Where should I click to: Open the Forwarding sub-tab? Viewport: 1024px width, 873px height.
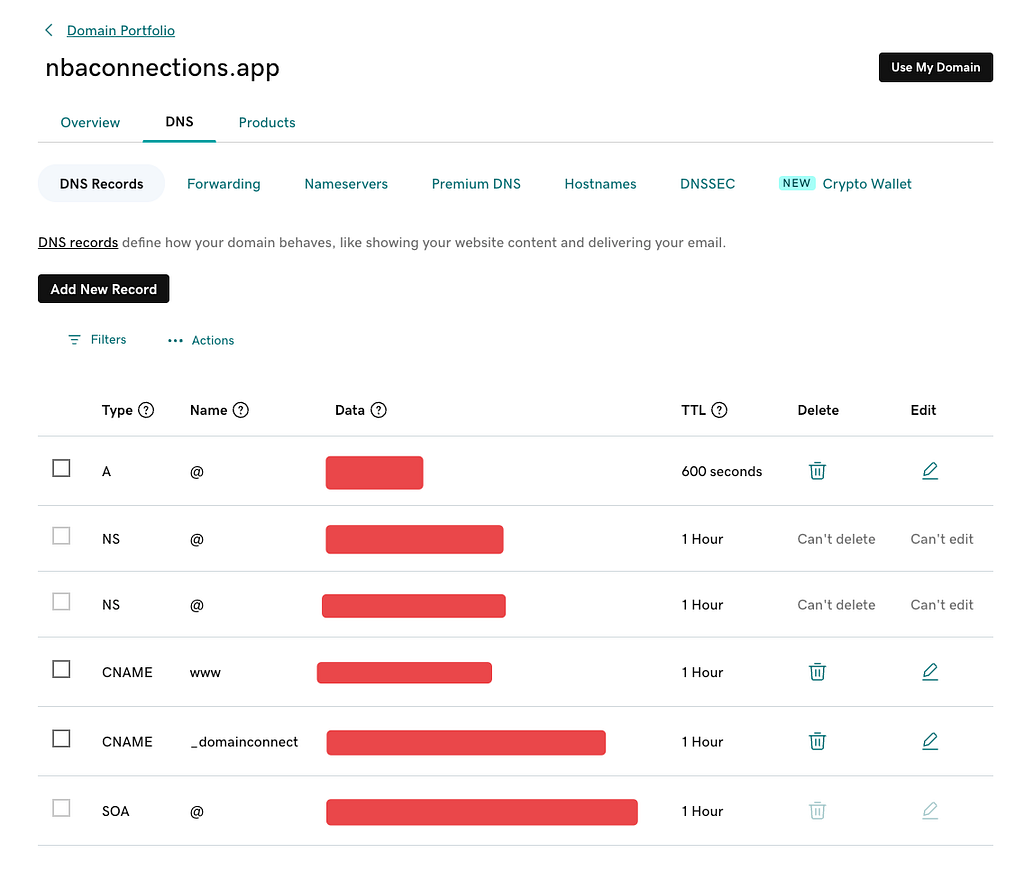point(224,184)
